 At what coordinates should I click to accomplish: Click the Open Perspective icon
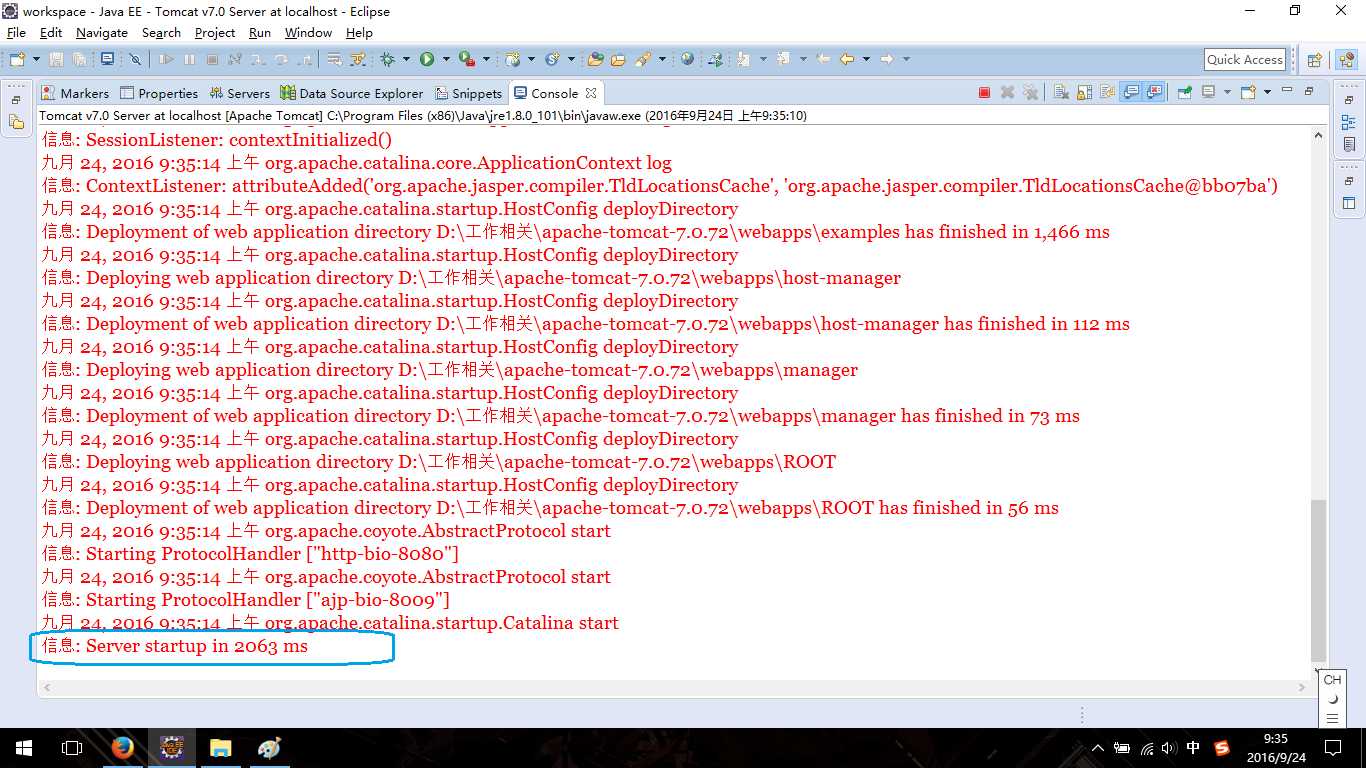pos(1314,60)
